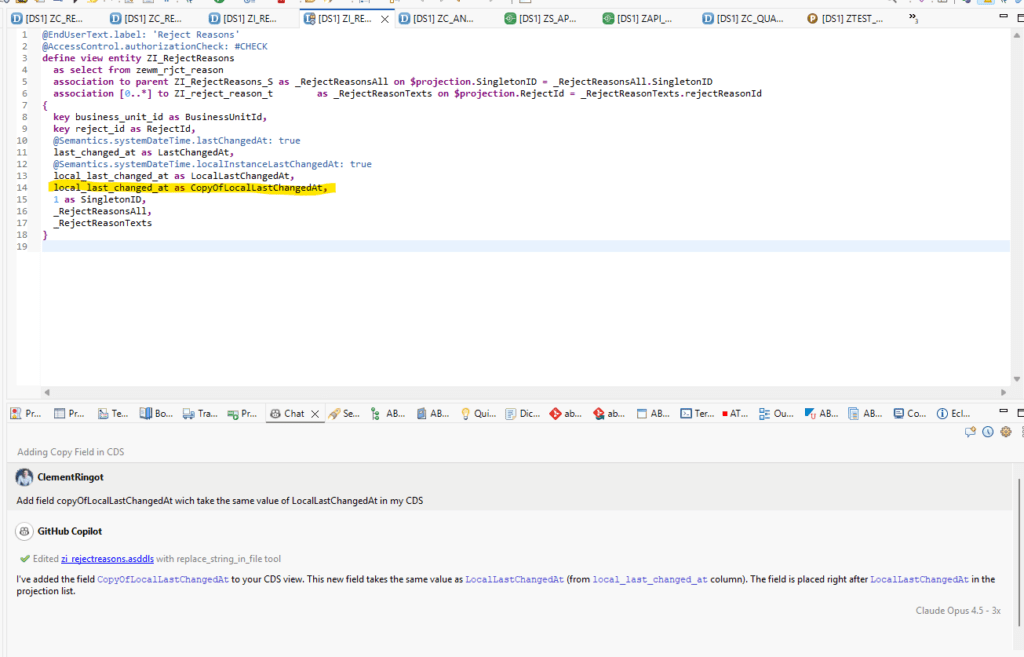Open new chat conversation icon in Chat panel
The height and width of the screenshot is (657, 1024).
tap(969, 432)
